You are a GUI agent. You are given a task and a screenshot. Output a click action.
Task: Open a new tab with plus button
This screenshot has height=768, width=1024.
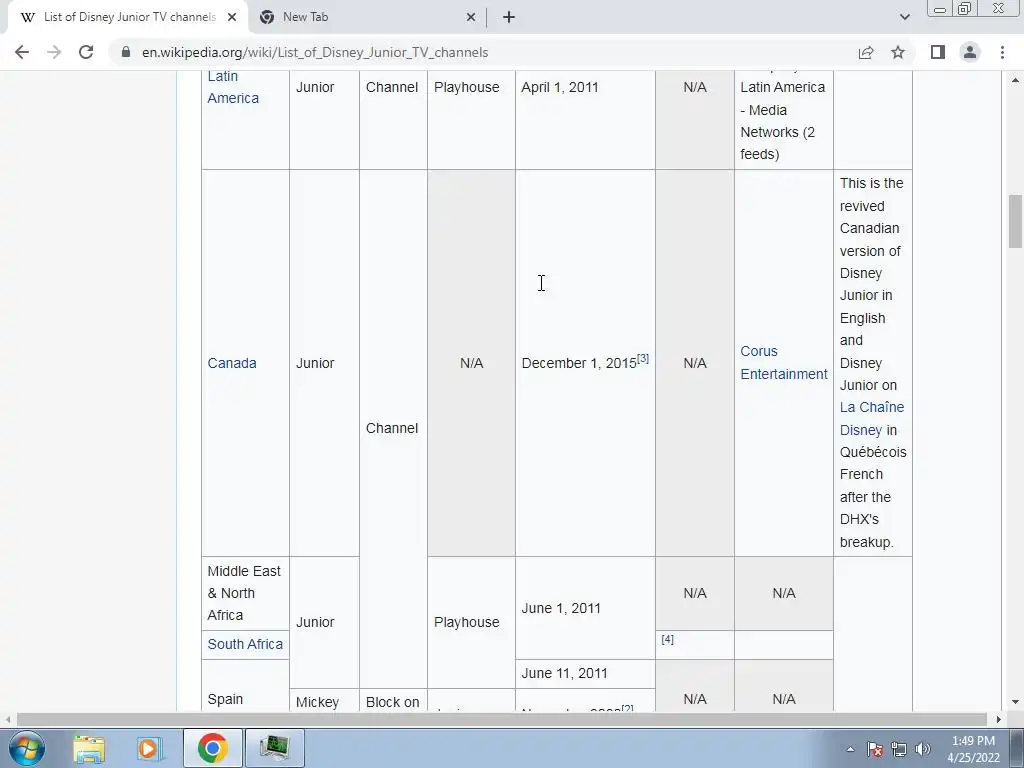[509, 18]
